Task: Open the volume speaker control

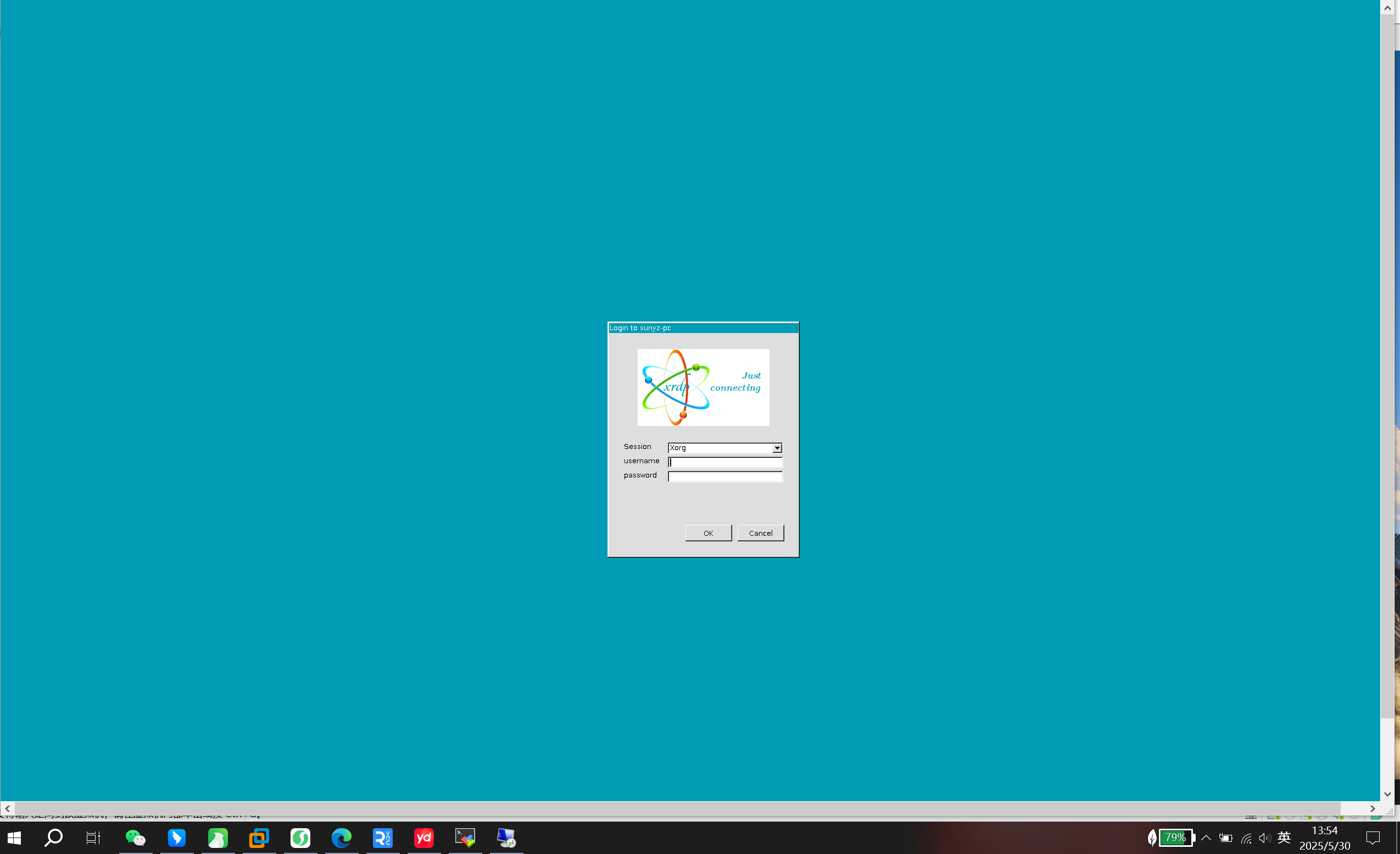Action: pos(1264,838)
